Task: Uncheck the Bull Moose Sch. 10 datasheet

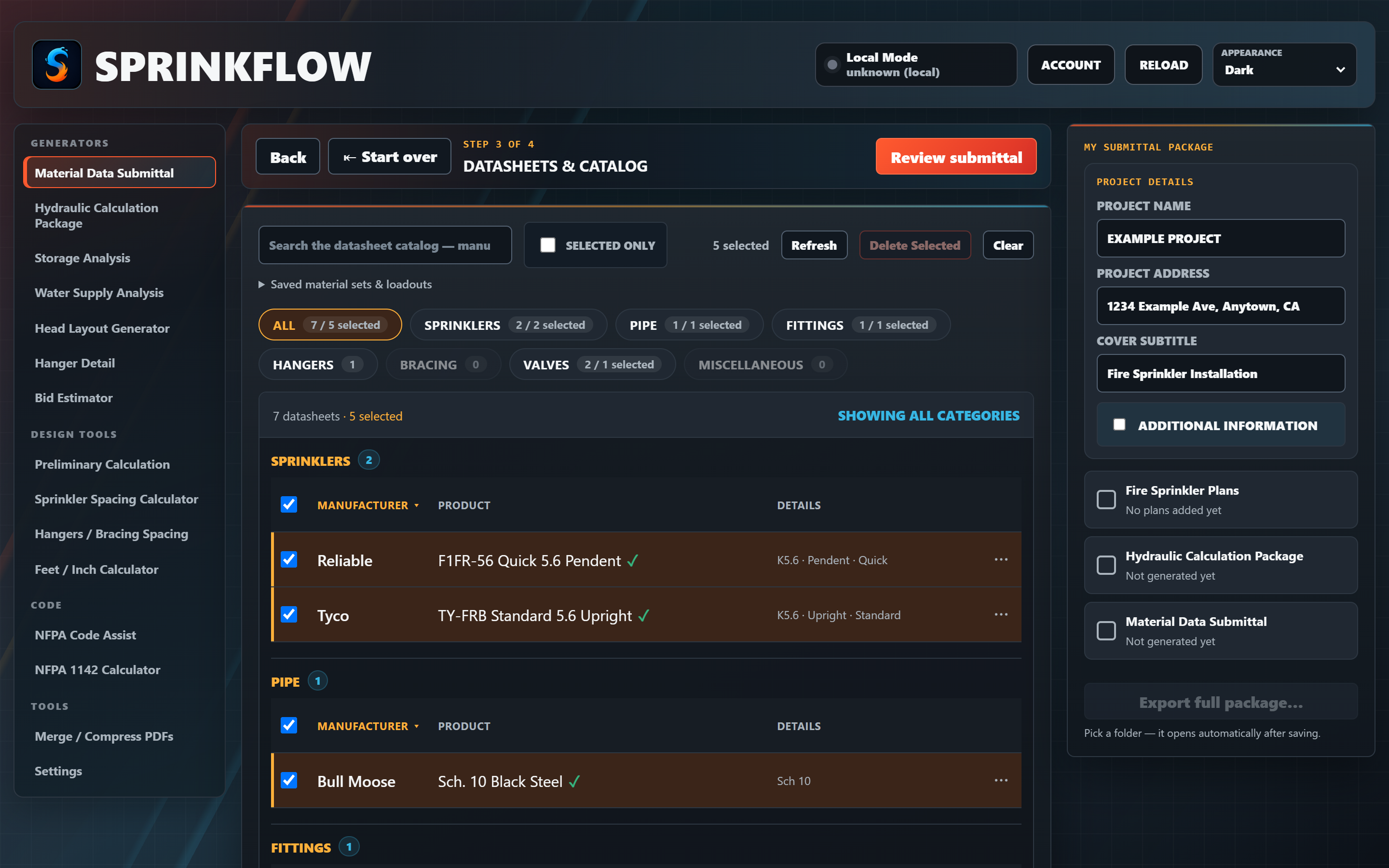Action: [289, 781]
